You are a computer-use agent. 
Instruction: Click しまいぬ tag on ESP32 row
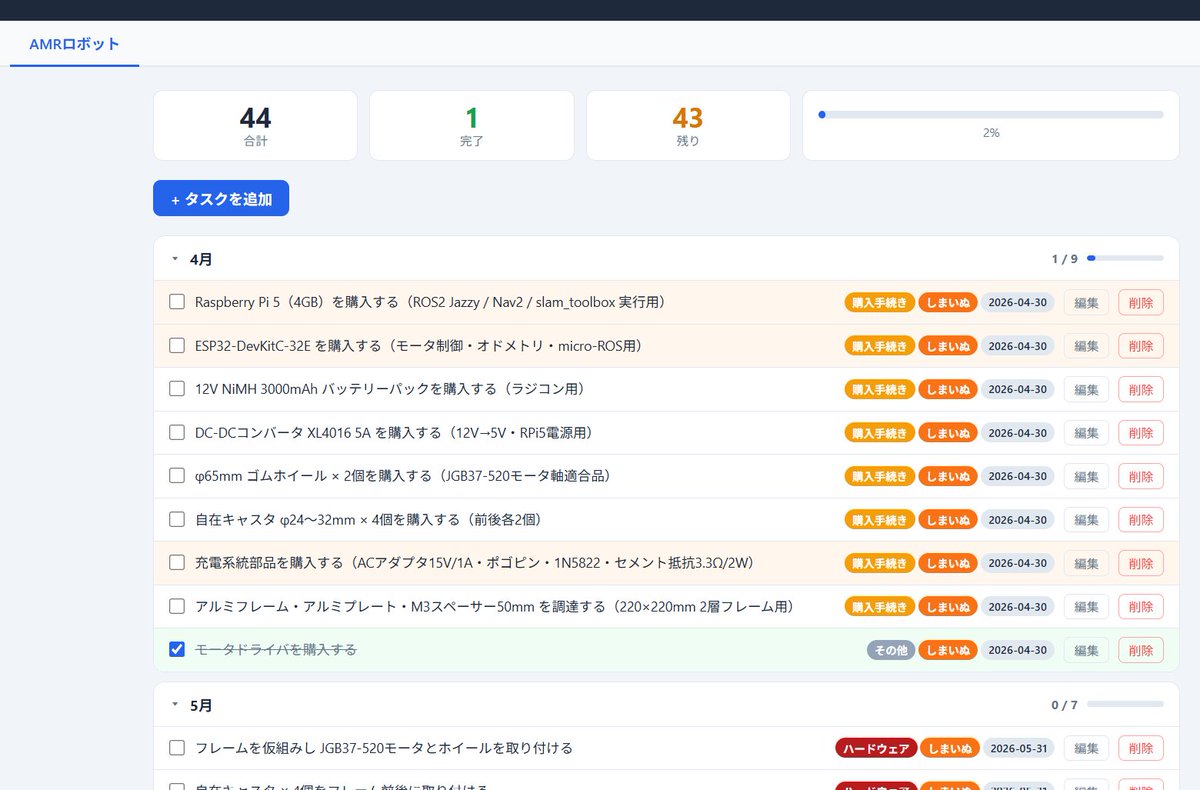click(948, 346)
